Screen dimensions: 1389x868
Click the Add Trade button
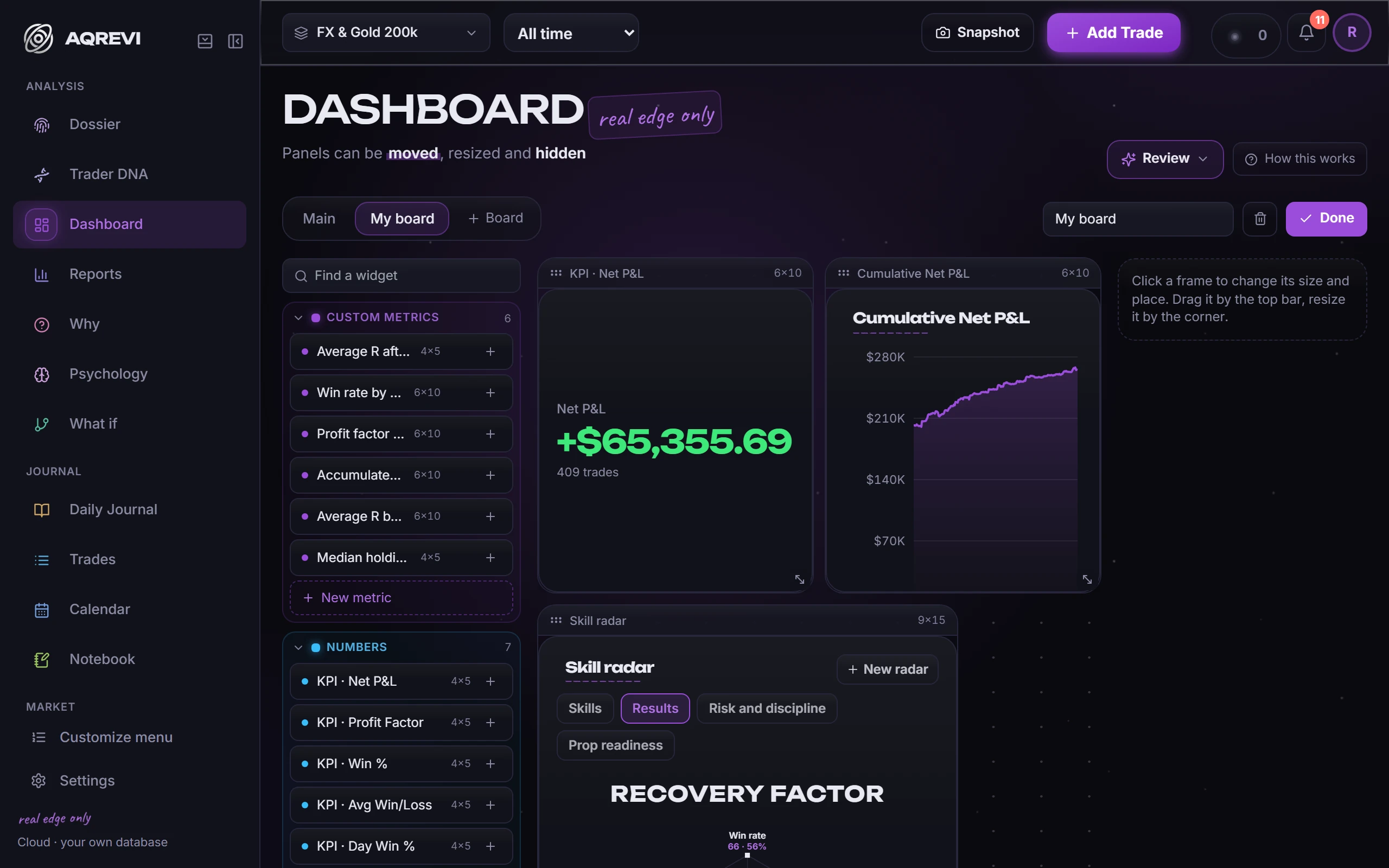click(x=1113, y=33)
